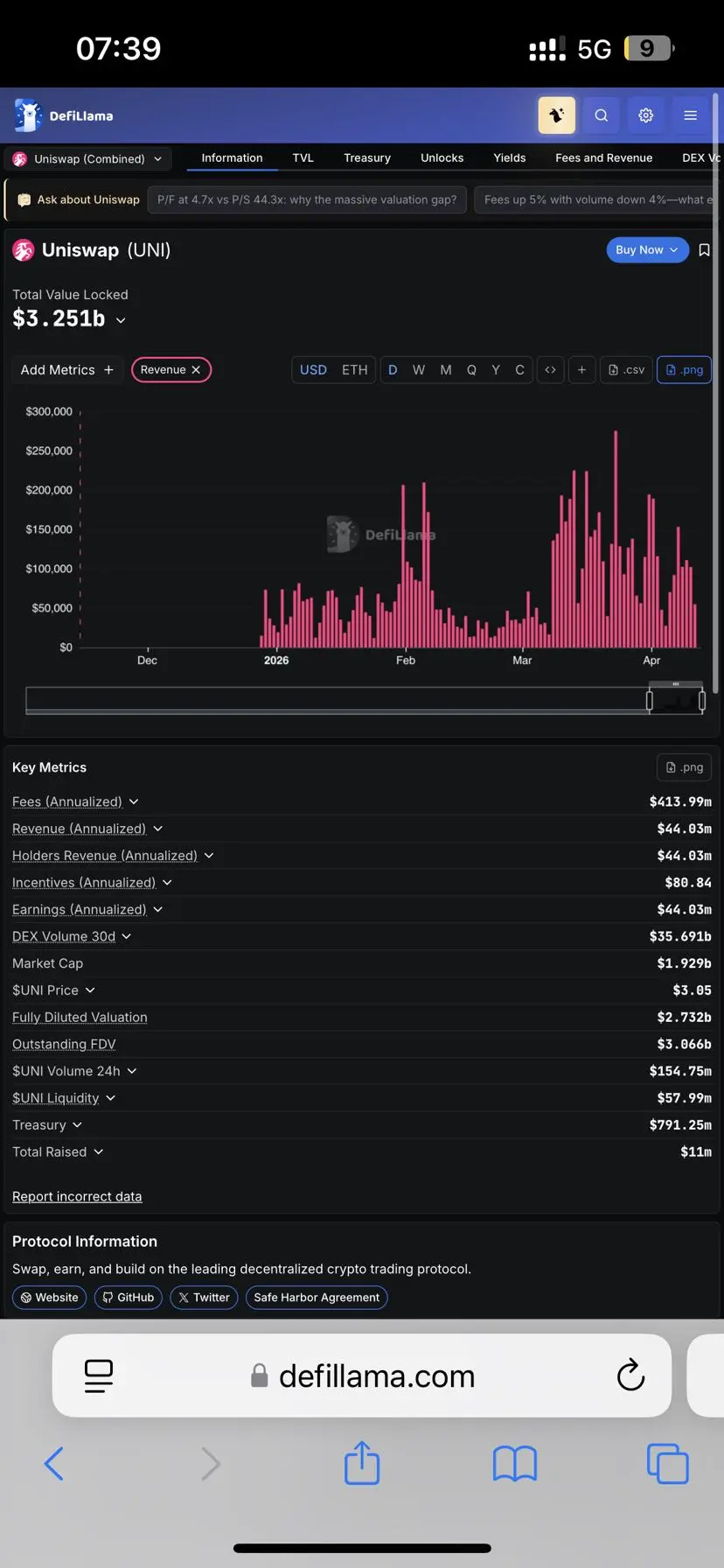
Task: Tap the defillama.com address field
Action: 364,1376
